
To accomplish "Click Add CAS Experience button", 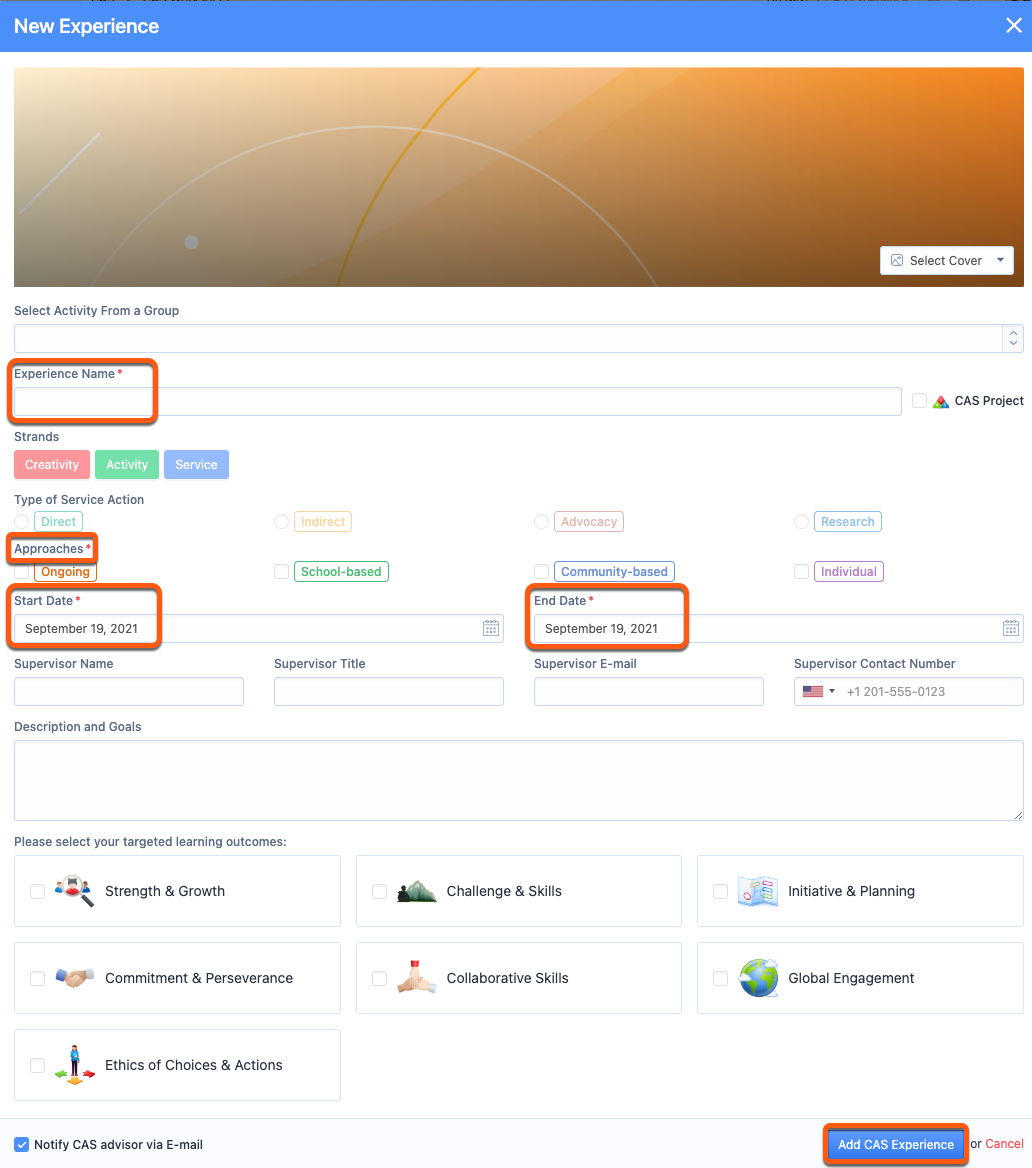I will click(x=896, y=1145).
